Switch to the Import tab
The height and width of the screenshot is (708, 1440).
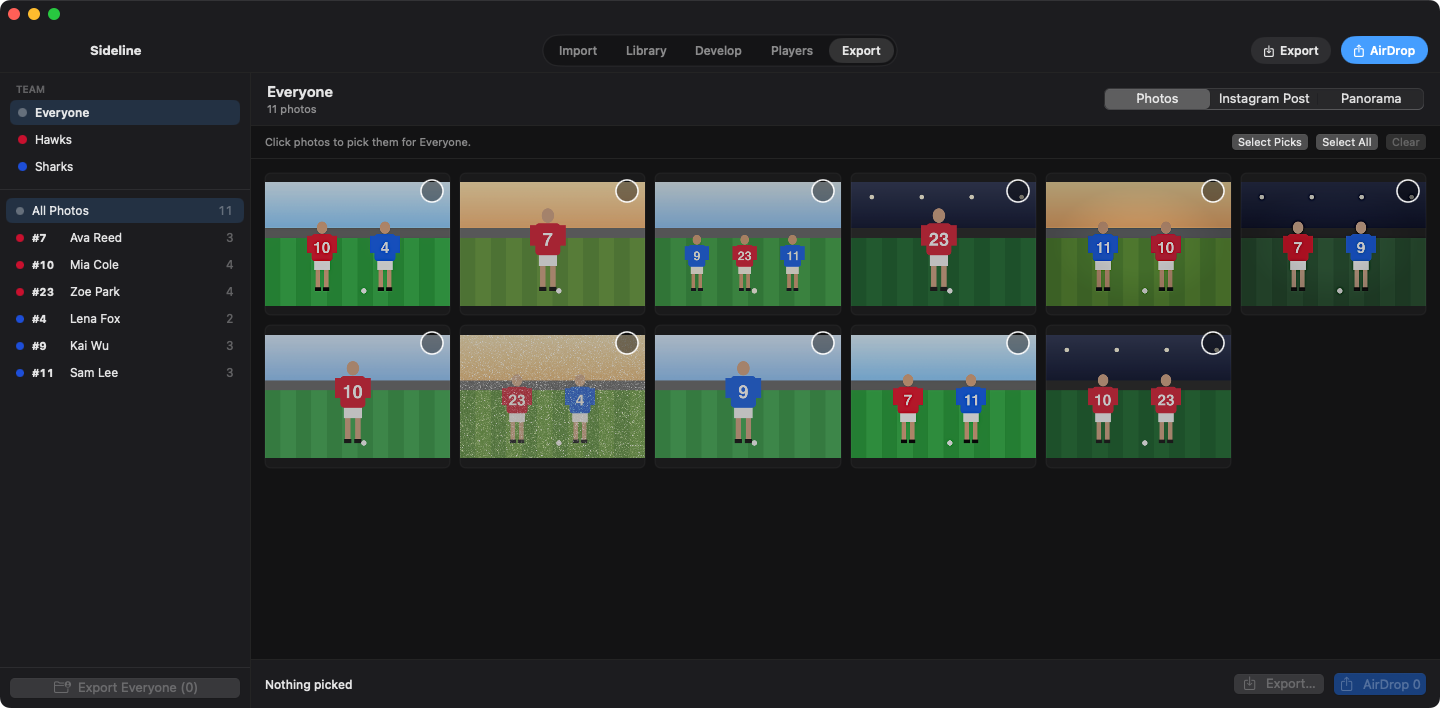[578, 51]
